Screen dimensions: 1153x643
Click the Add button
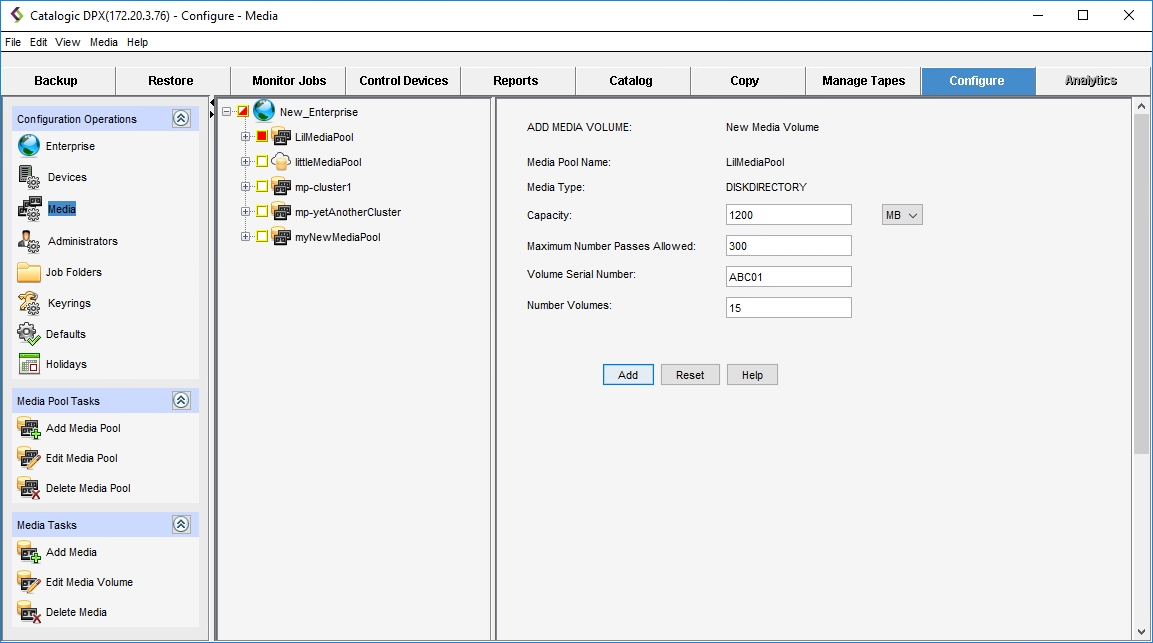(628, 375)
